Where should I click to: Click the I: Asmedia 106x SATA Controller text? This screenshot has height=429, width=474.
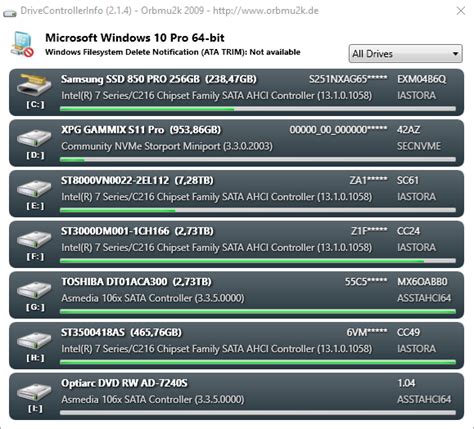pos(152,399)
